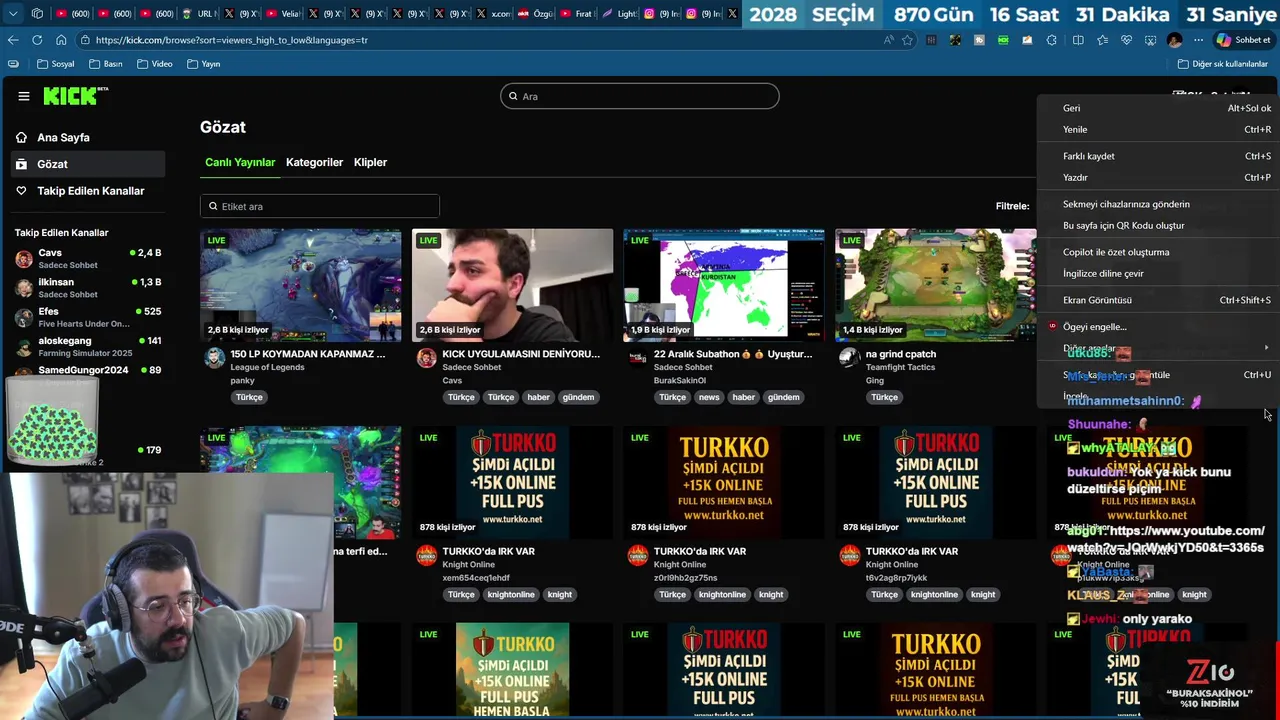Screen dimensions: 1280x720
Task: Click the ilkinsan channel avatar in sidebar
Action: pos(23,288)
